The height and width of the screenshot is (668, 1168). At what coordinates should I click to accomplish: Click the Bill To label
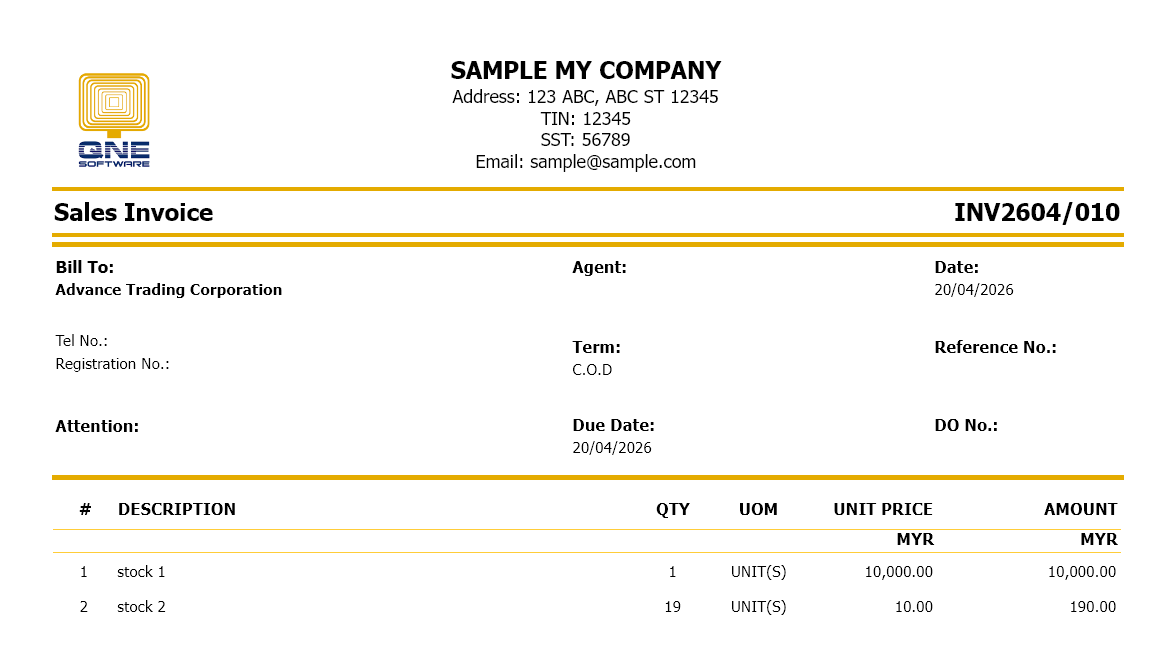[x=85, y=267]
